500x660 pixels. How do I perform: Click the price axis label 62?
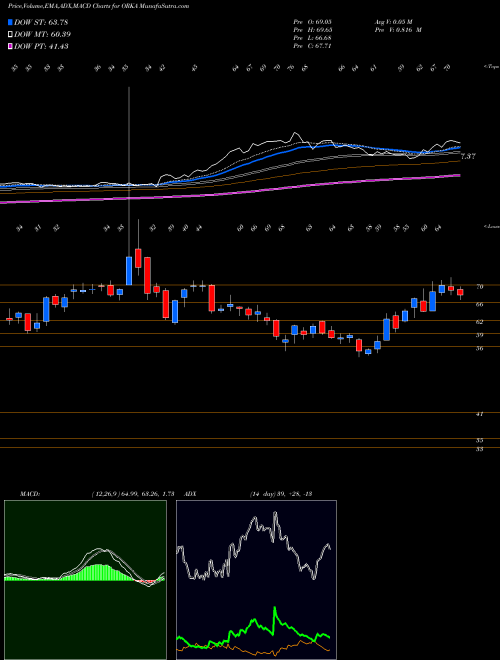coord(480,322)
